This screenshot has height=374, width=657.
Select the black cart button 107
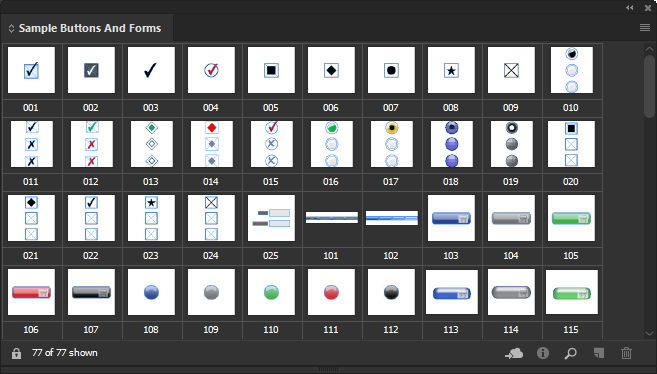click(91, 292)
